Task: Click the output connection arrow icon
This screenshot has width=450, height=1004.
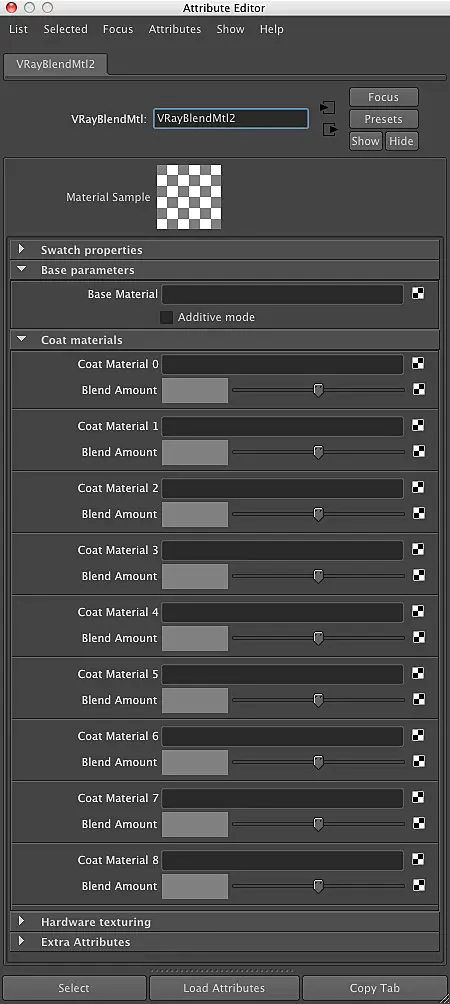Action: tap(329, 129)
